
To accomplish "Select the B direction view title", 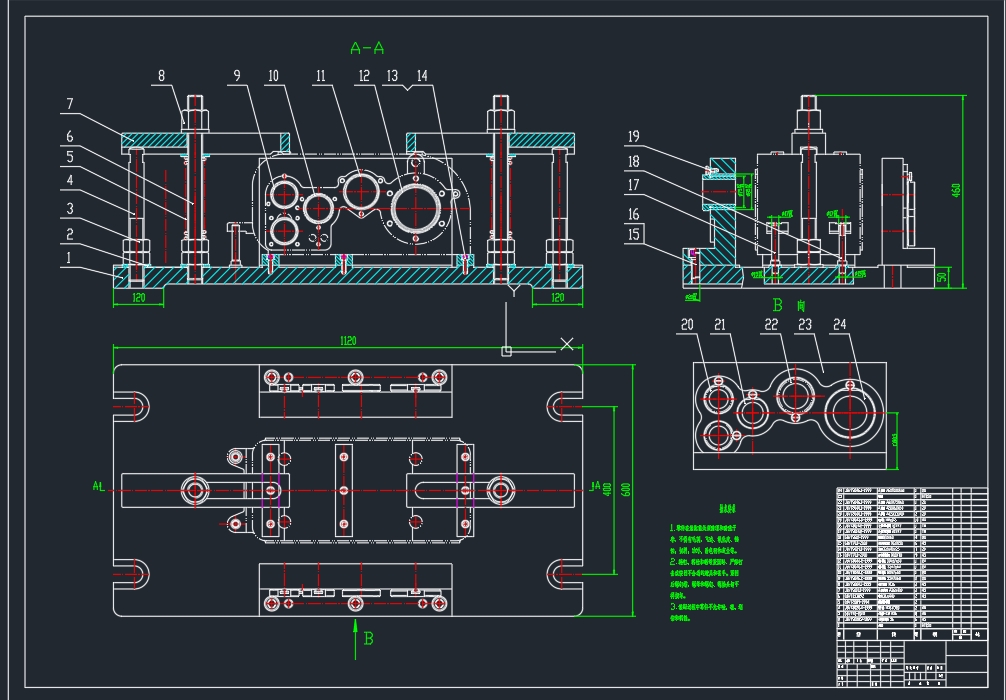I will click(x=789, y=305).
